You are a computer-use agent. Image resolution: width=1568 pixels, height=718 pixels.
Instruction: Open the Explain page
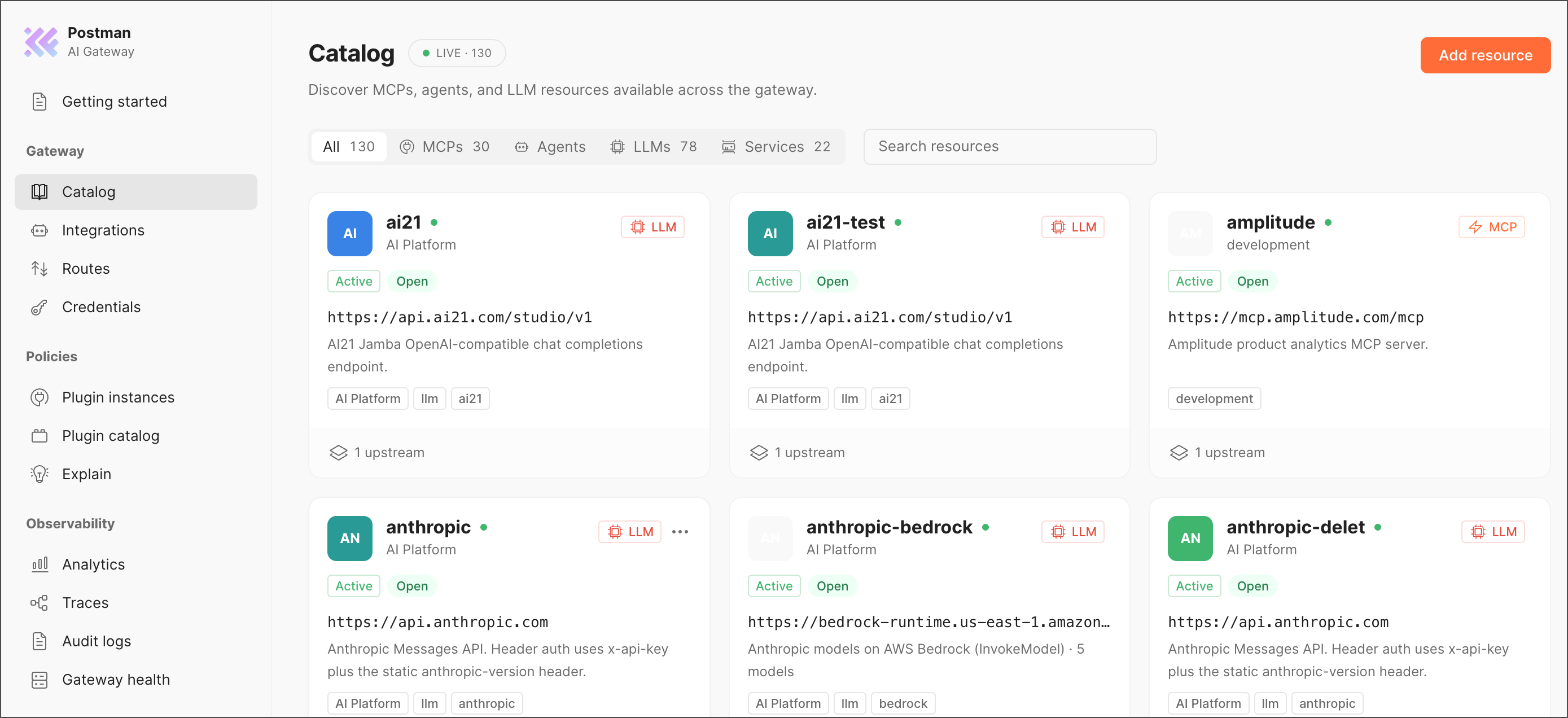pyautogui.click(x=135, y=474)
